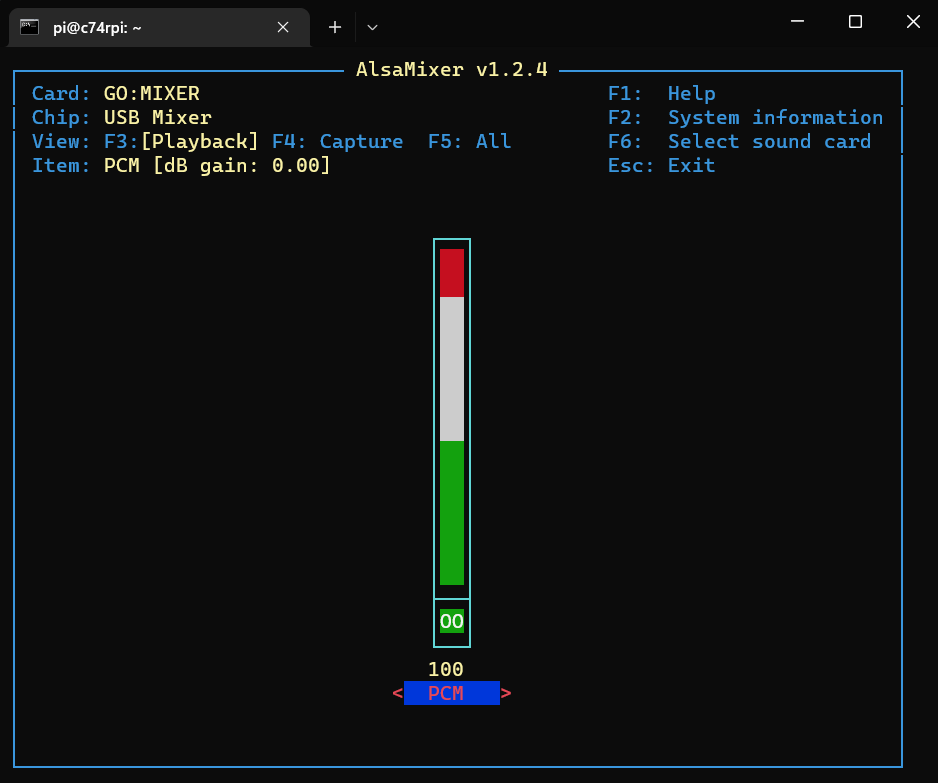Click the AlsaMixer v1.2.4 title
Screen dimensions: 938x783
(452, 69)
